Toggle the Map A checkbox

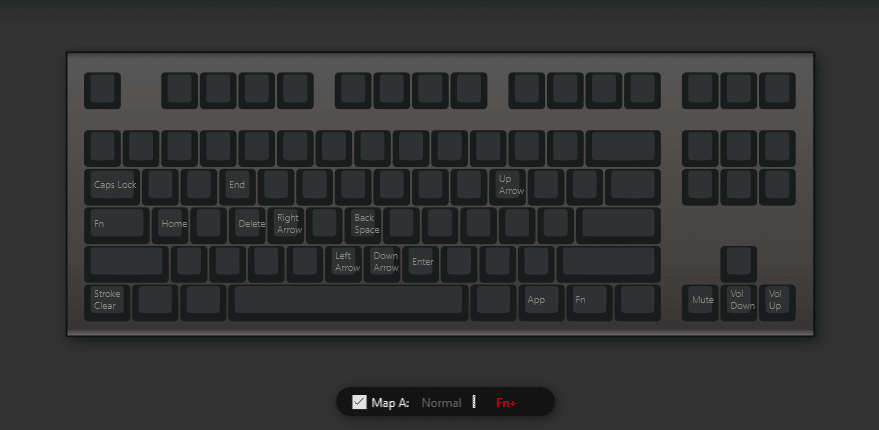359,402
